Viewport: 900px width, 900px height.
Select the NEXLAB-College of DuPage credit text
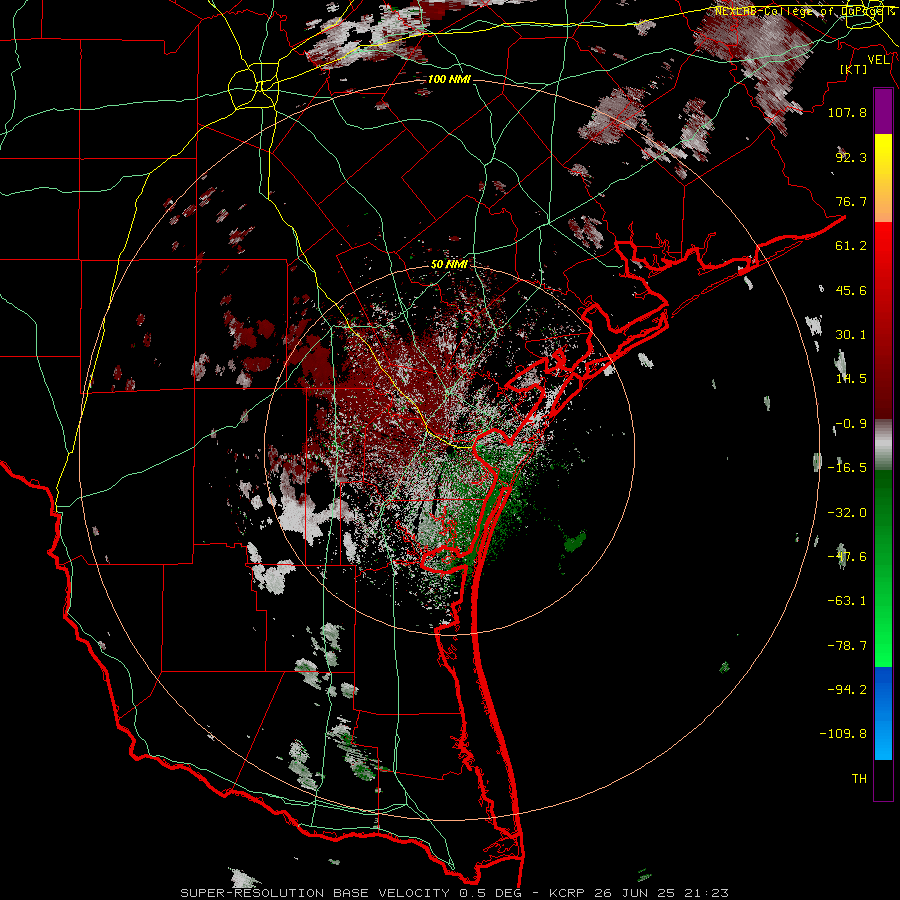pos(805,11)
